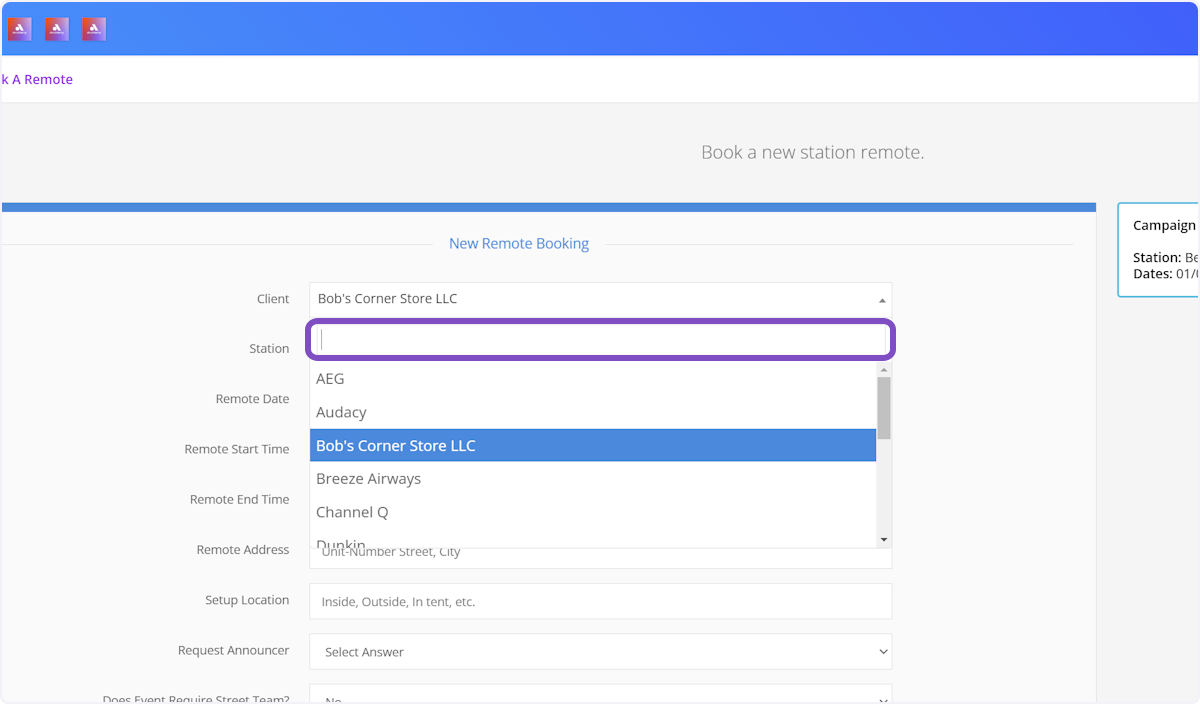1200x704 pixels.
Task: Click the client list scrollbar thumb
Action: click(884, 408)
